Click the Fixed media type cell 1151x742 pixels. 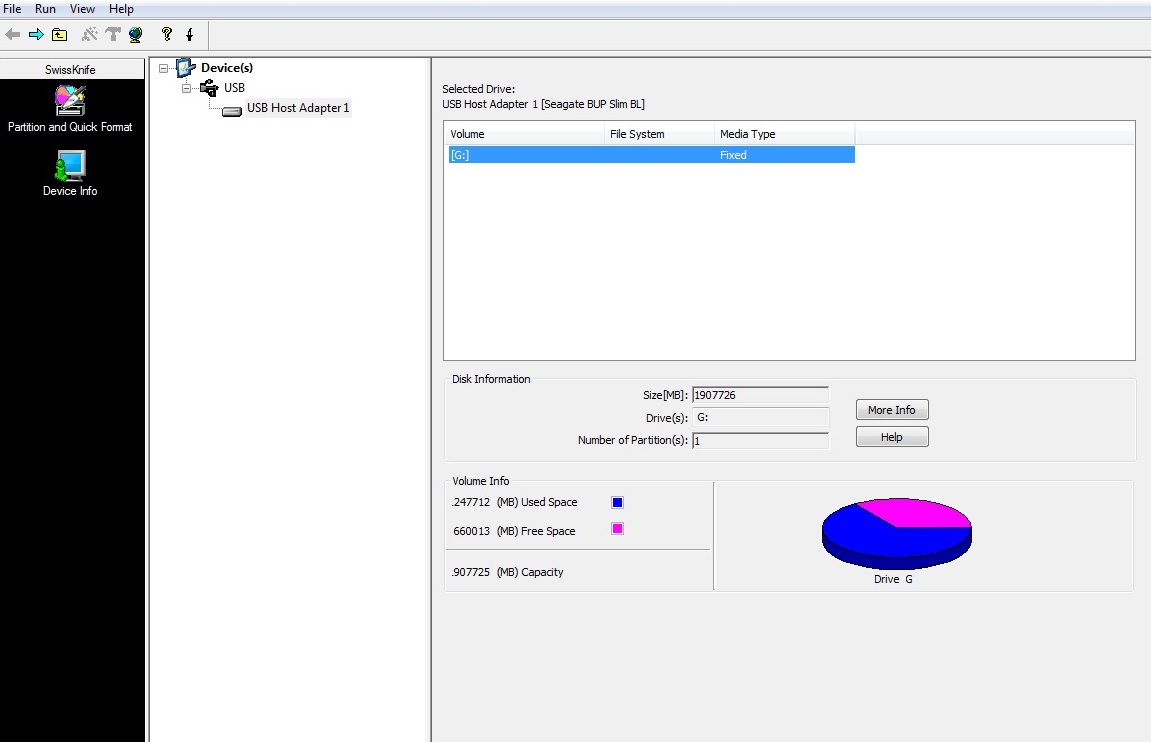pos(733,155)
